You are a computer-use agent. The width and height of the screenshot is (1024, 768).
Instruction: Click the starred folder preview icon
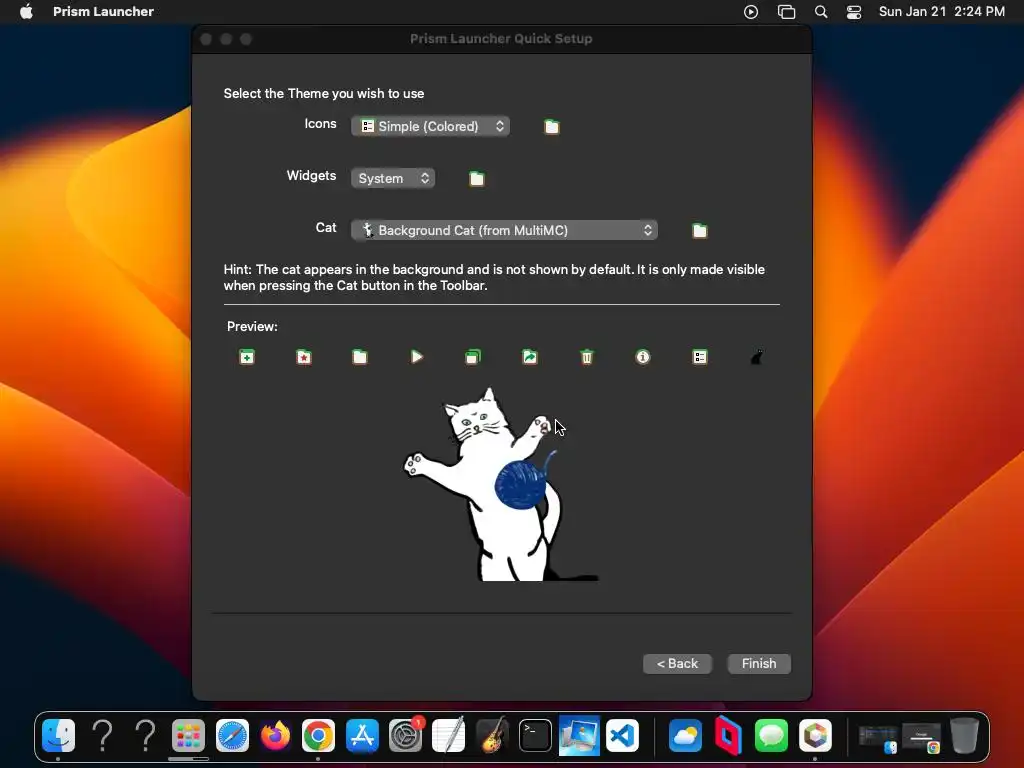pos(304,357)
